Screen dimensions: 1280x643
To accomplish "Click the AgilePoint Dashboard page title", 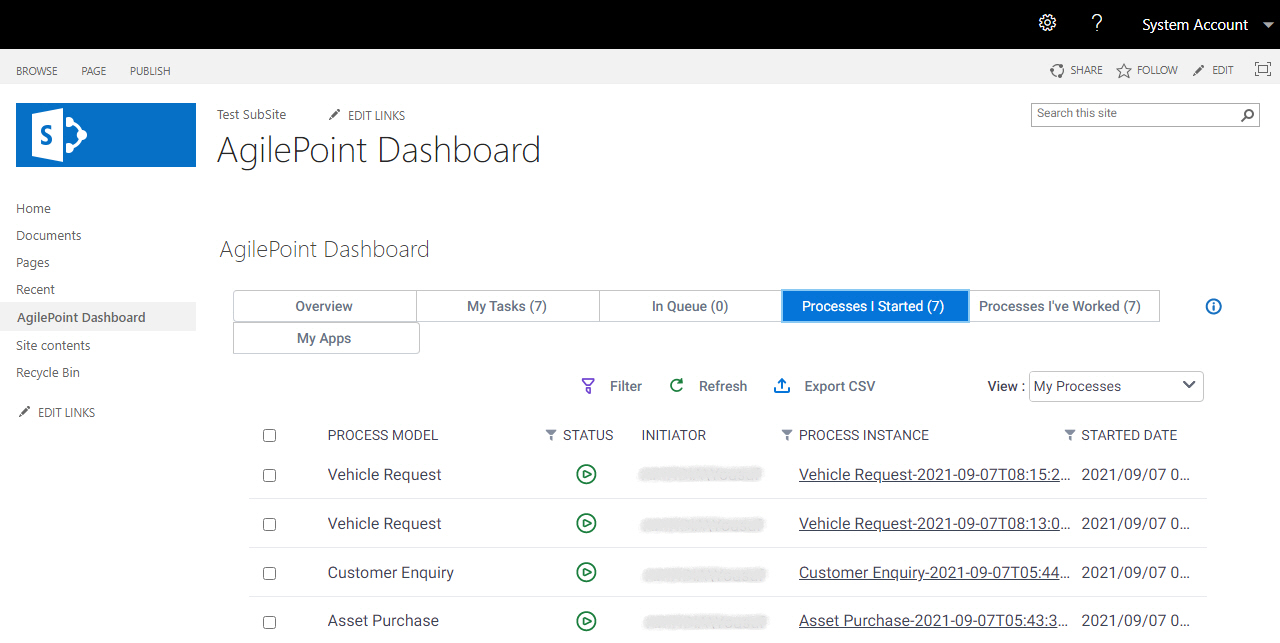I will (379, 151).
